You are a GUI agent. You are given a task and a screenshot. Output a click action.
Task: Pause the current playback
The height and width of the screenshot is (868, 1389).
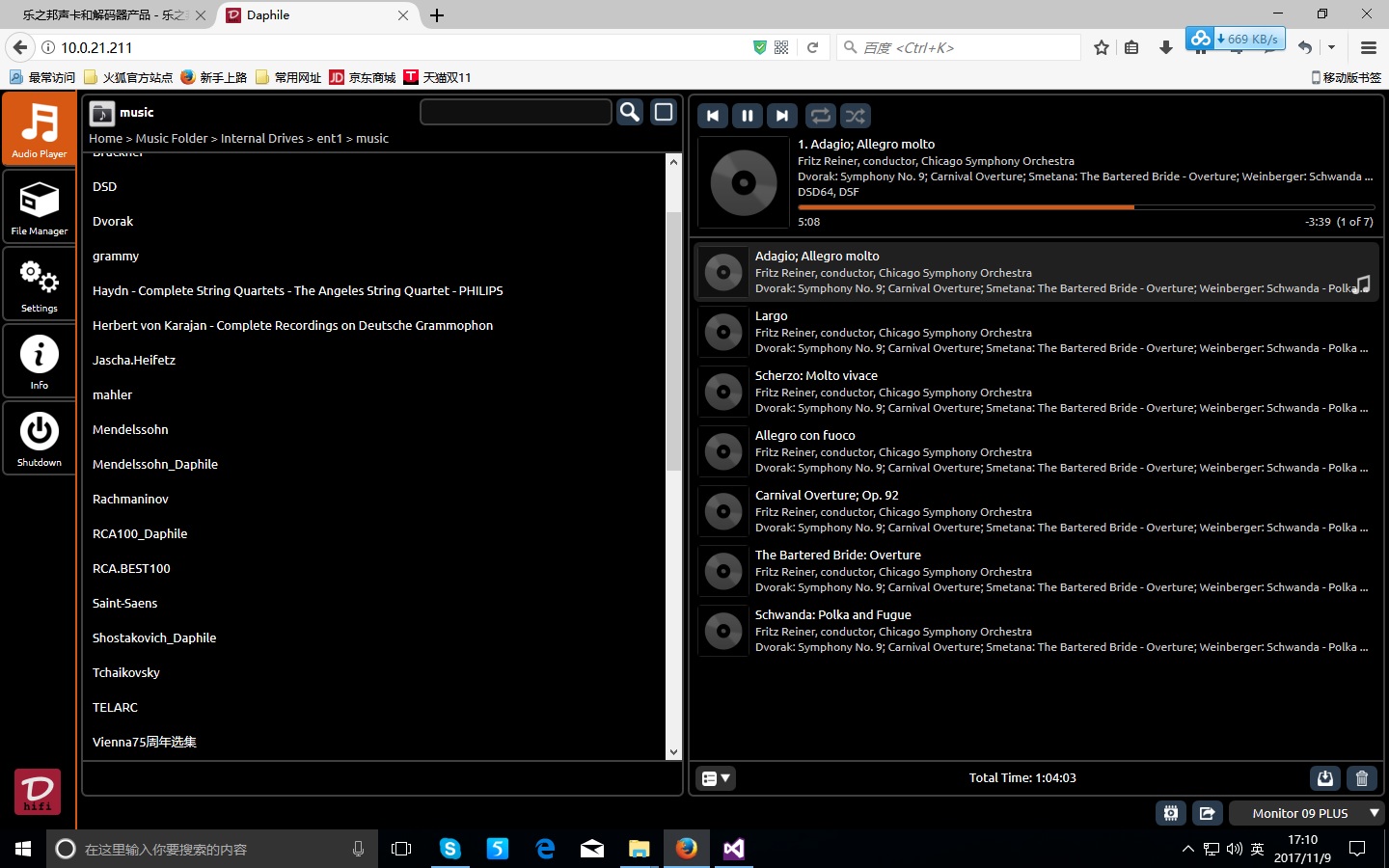click(748, 116)
